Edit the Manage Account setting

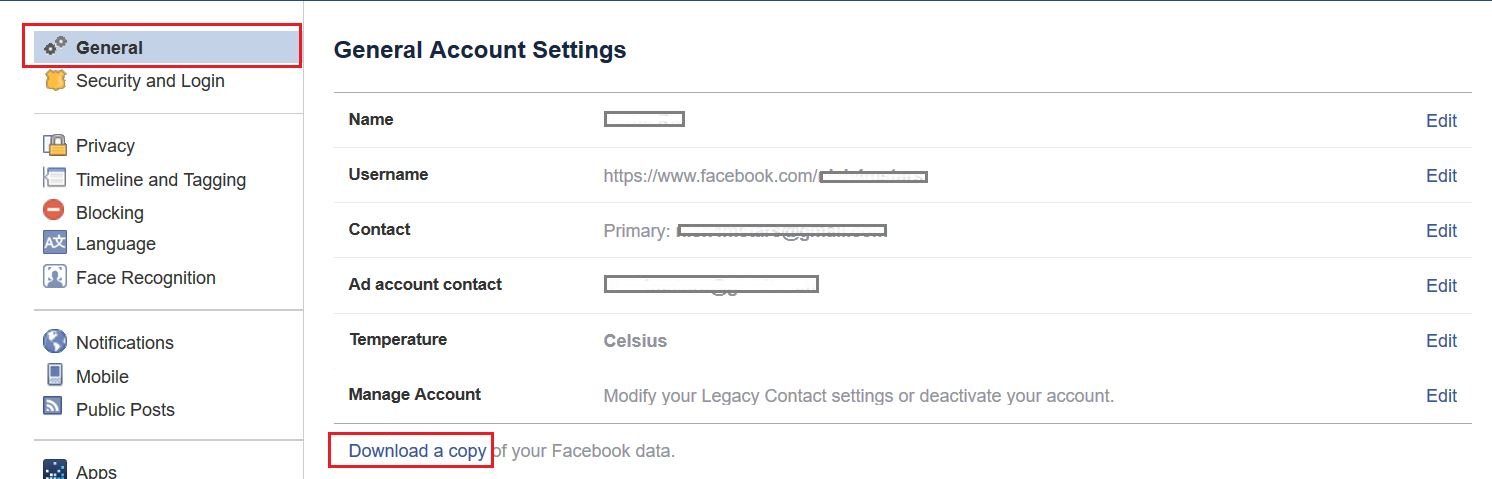click(x=1441, y=396)
